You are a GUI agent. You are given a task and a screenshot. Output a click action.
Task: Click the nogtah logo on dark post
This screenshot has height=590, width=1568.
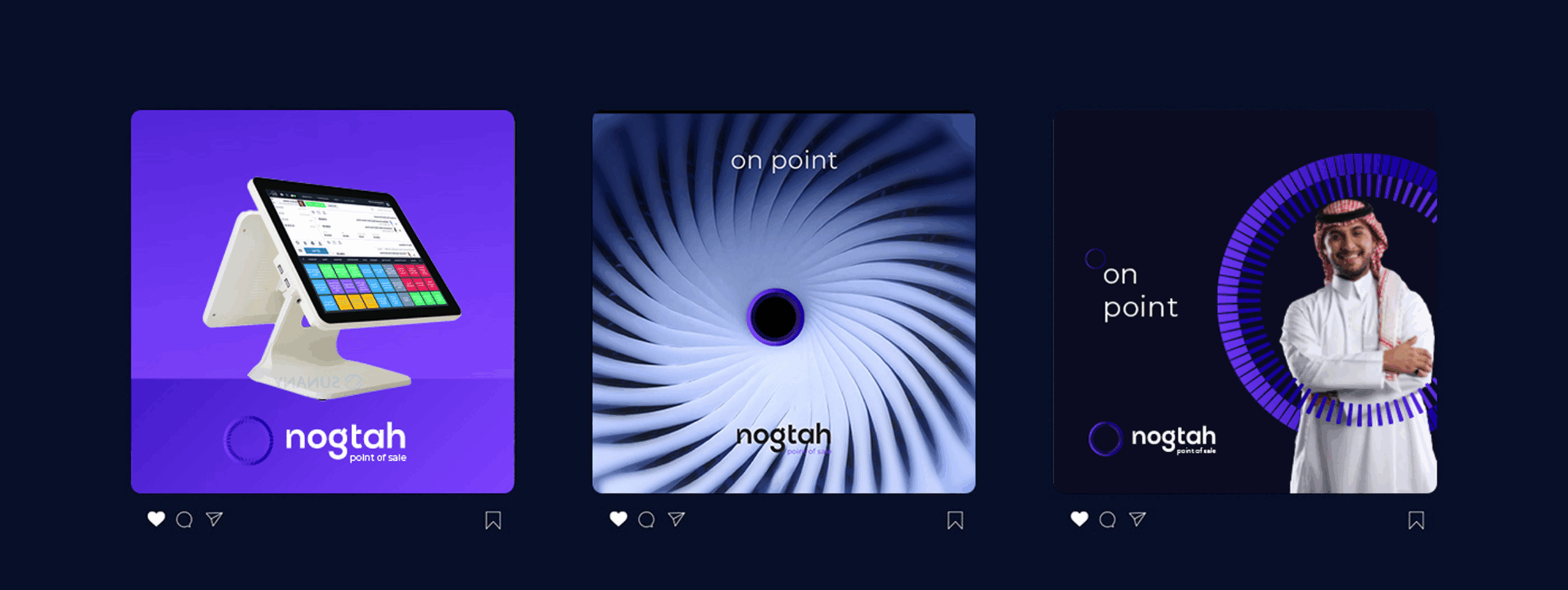tap(1152, 438)
